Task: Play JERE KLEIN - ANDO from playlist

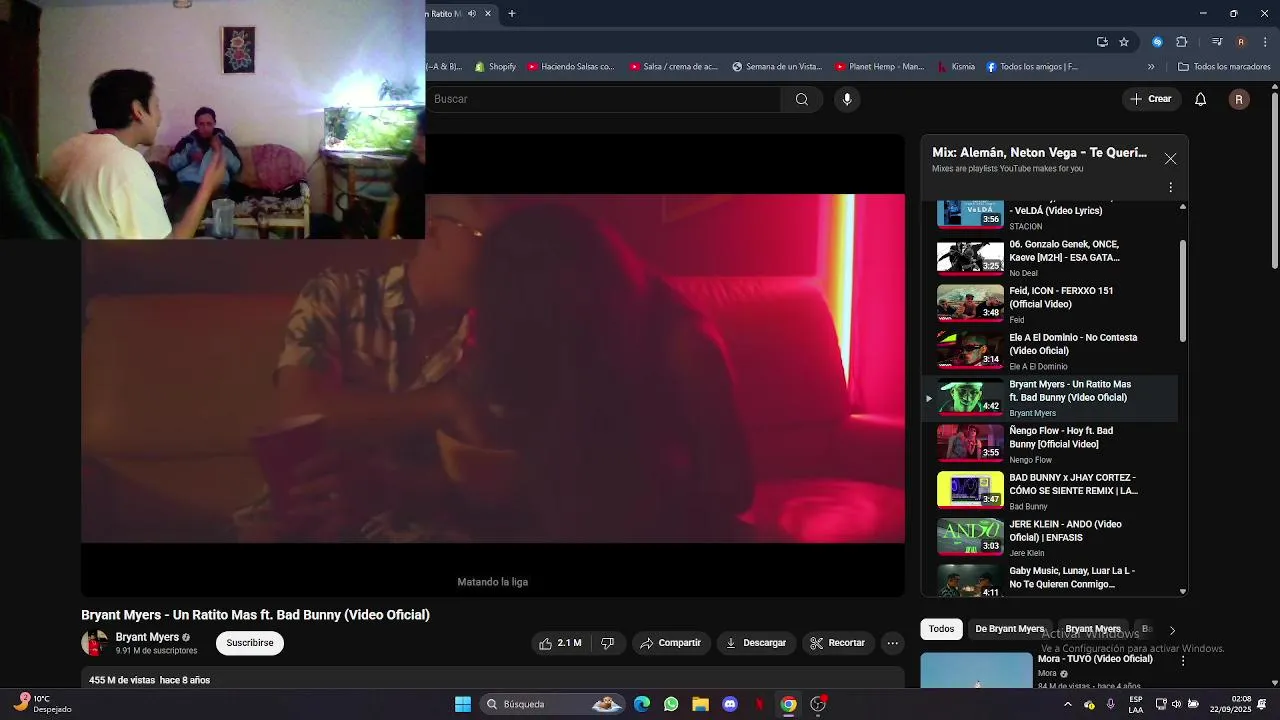Action: pyautogui.click(x=1050, y=537)
